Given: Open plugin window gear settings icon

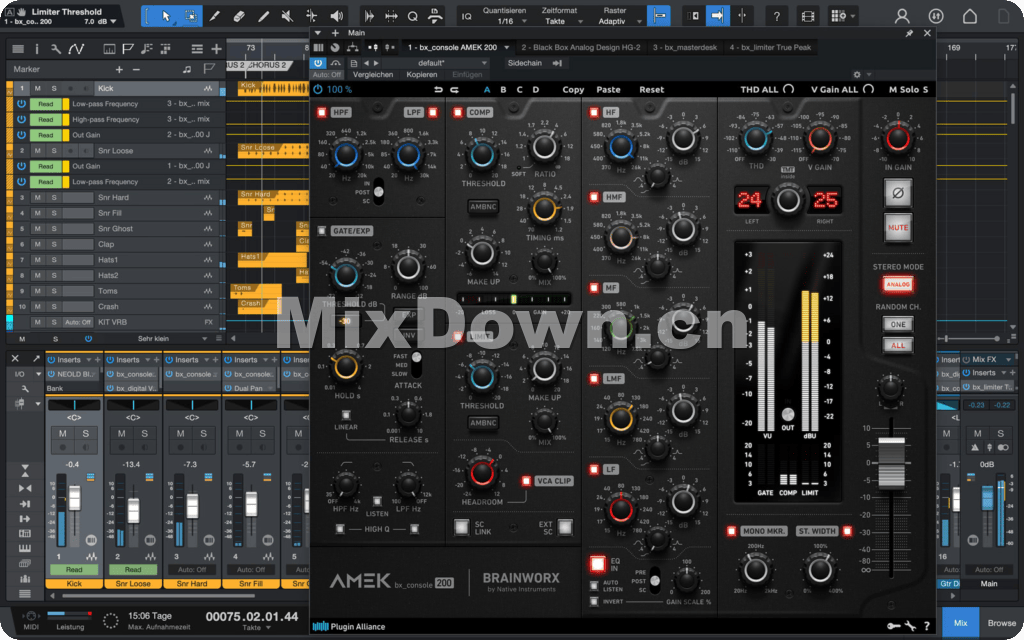Looking at the screenshot, I should point(857,74).
